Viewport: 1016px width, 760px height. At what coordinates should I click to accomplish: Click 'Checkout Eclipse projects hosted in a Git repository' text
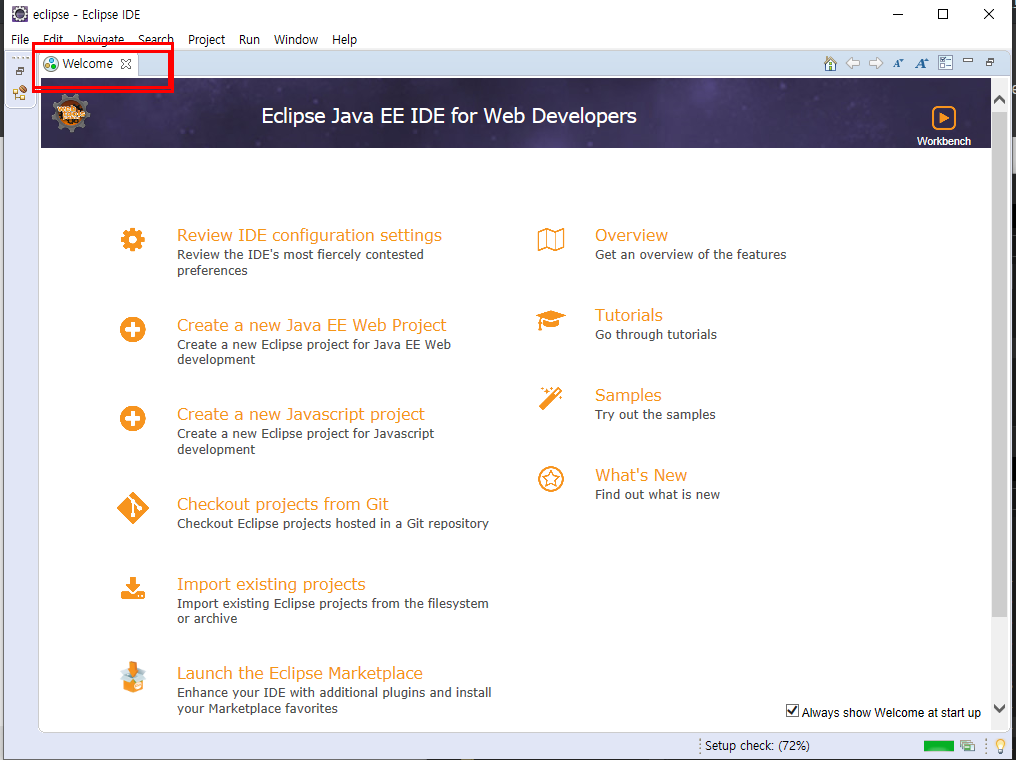point(333,524)
